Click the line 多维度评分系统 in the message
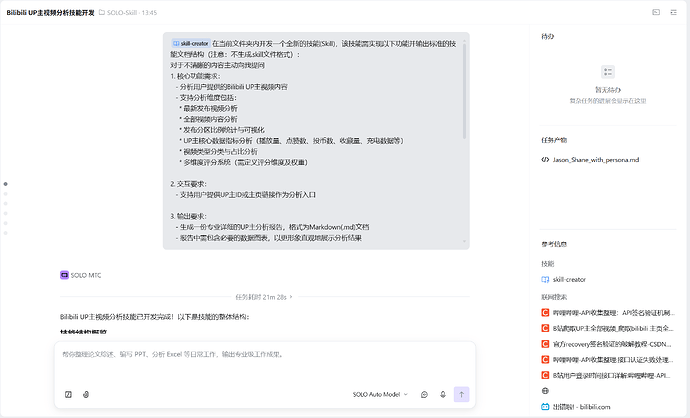The width and height of the screenshot is (690, 418). (x=246, y=162)
